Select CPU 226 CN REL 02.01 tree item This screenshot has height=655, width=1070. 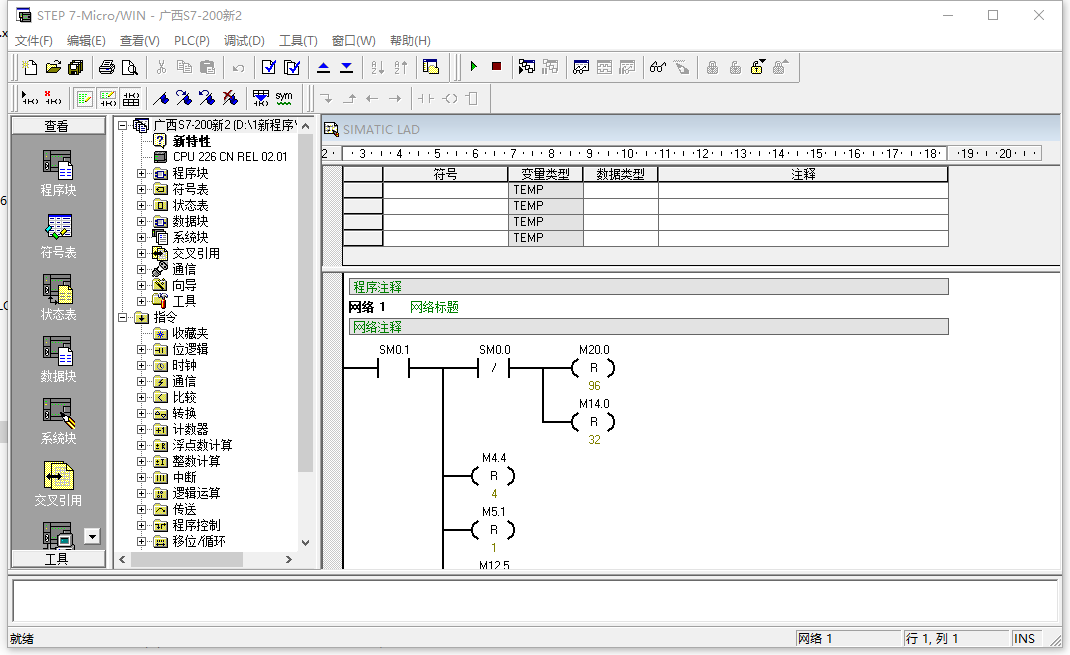tap(230, 157)
